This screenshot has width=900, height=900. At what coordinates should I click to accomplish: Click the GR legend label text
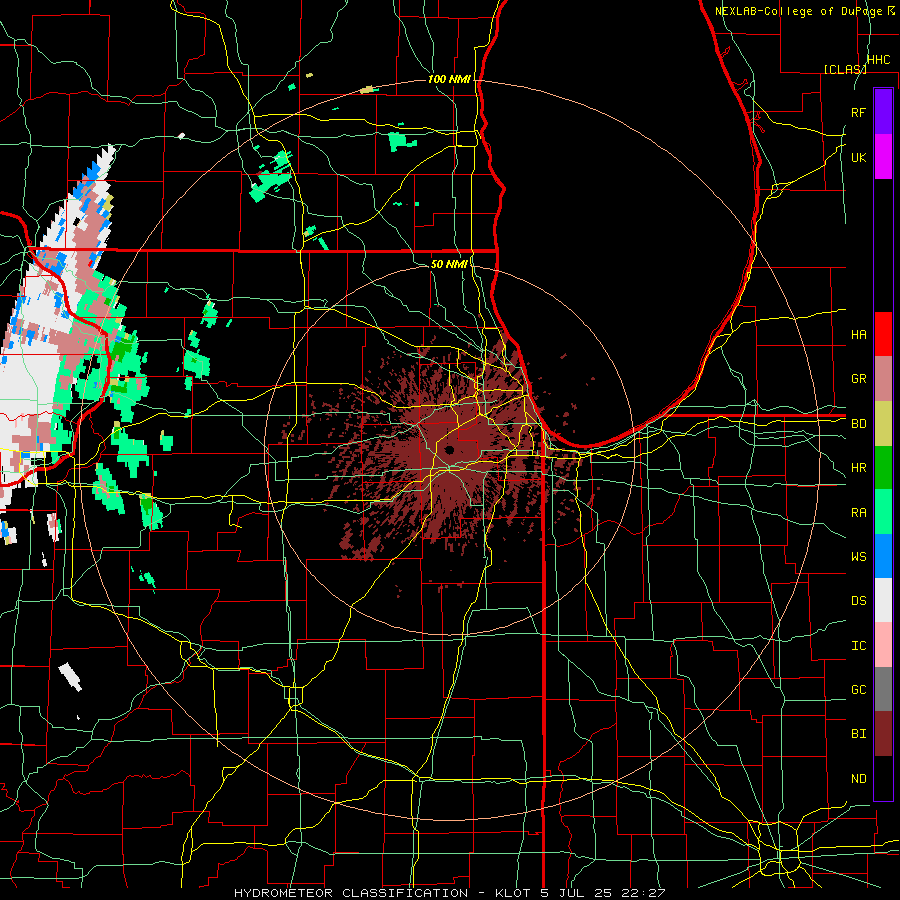click(859, 379)
